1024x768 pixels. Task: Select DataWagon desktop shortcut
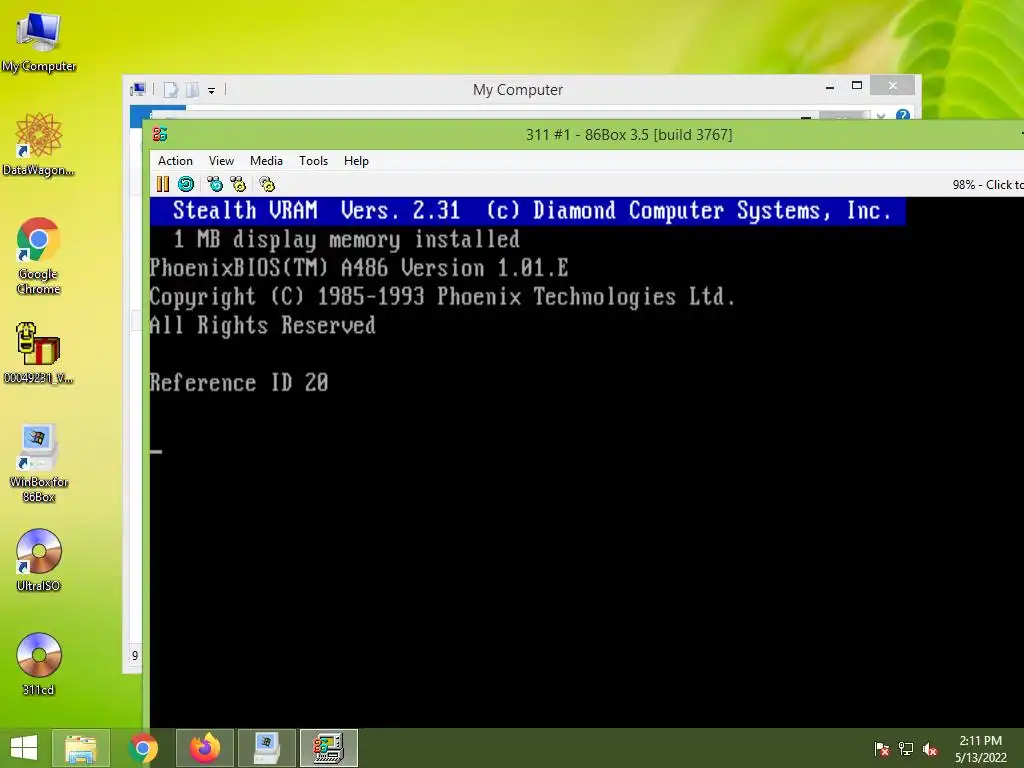coord(39,144)
